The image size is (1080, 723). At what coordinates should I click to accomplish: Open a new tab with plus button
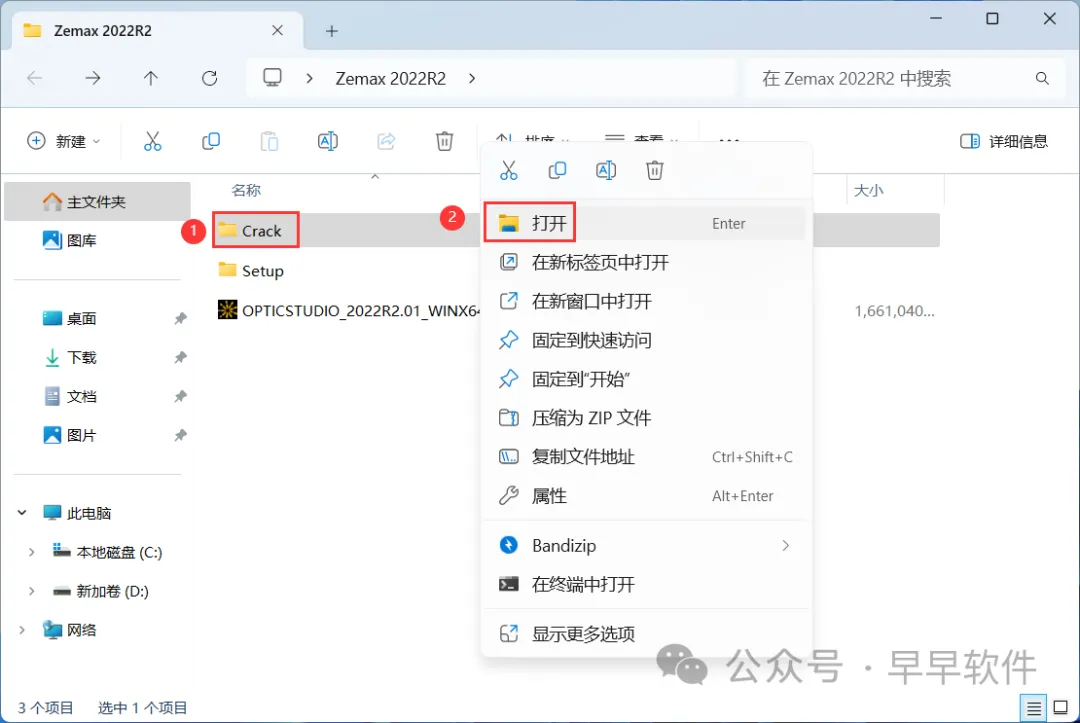[x=332, y=31]
